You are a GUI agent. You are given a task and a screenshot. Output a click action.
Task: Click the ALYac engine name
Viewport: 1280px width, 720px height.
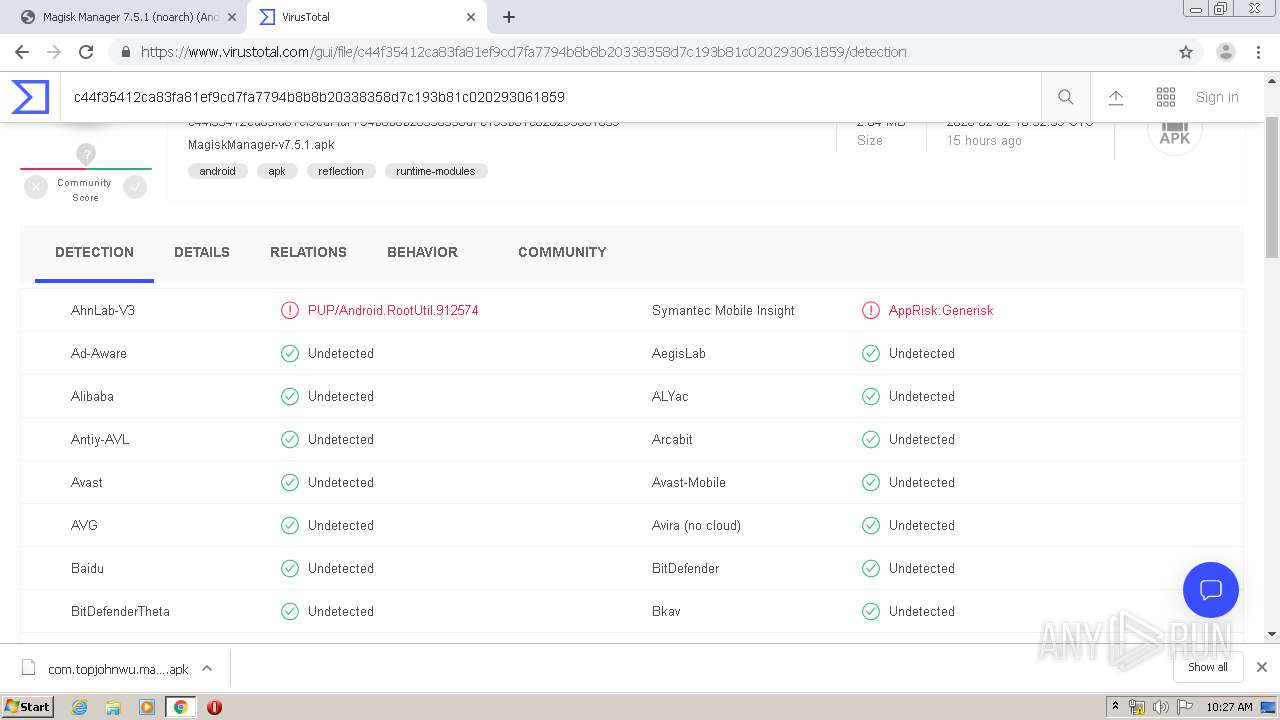[670, 397]
